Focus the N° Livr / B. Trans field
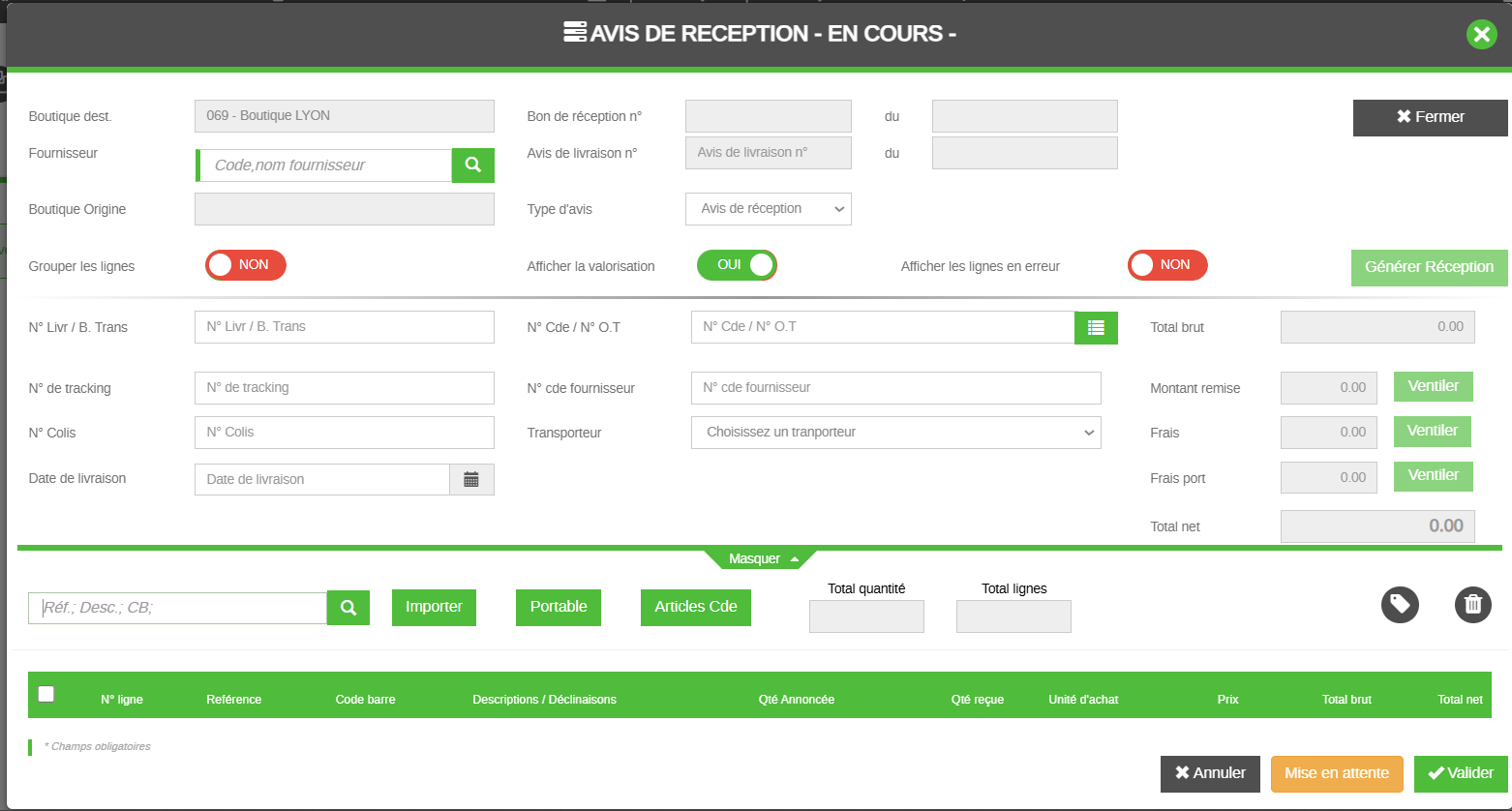 click(x=345, y=327)
